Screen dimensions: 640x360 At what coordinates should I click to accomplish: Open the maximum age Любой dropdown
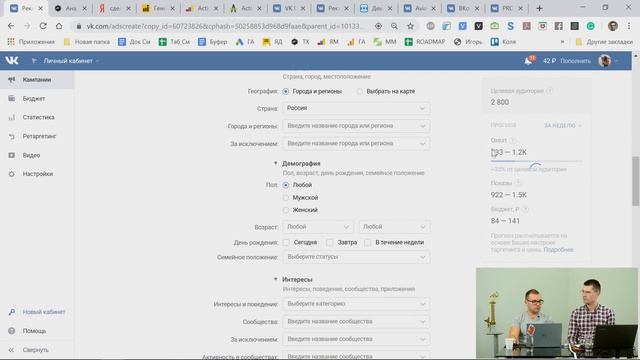(x=394, y=227)
